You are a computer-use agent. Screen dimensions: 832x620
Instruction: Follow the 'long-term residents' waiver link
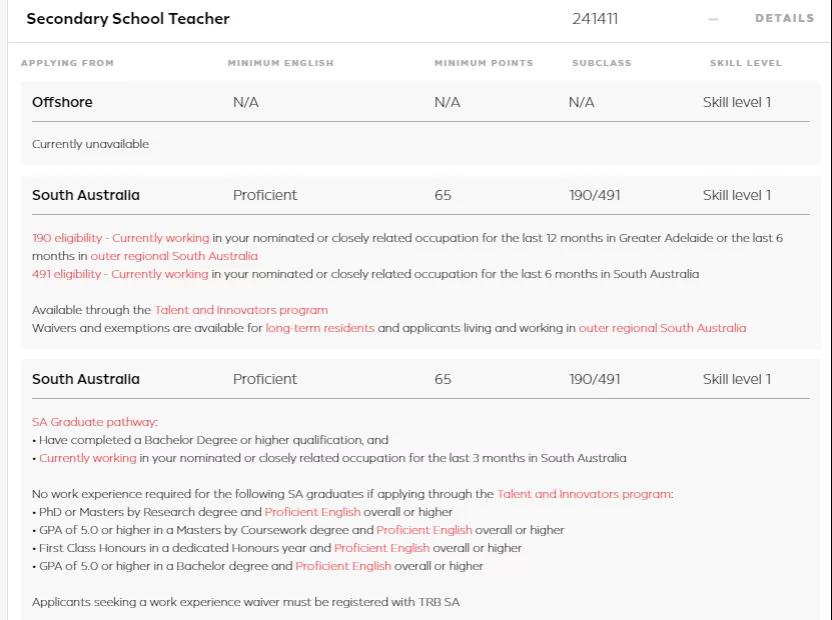(320, 328)
